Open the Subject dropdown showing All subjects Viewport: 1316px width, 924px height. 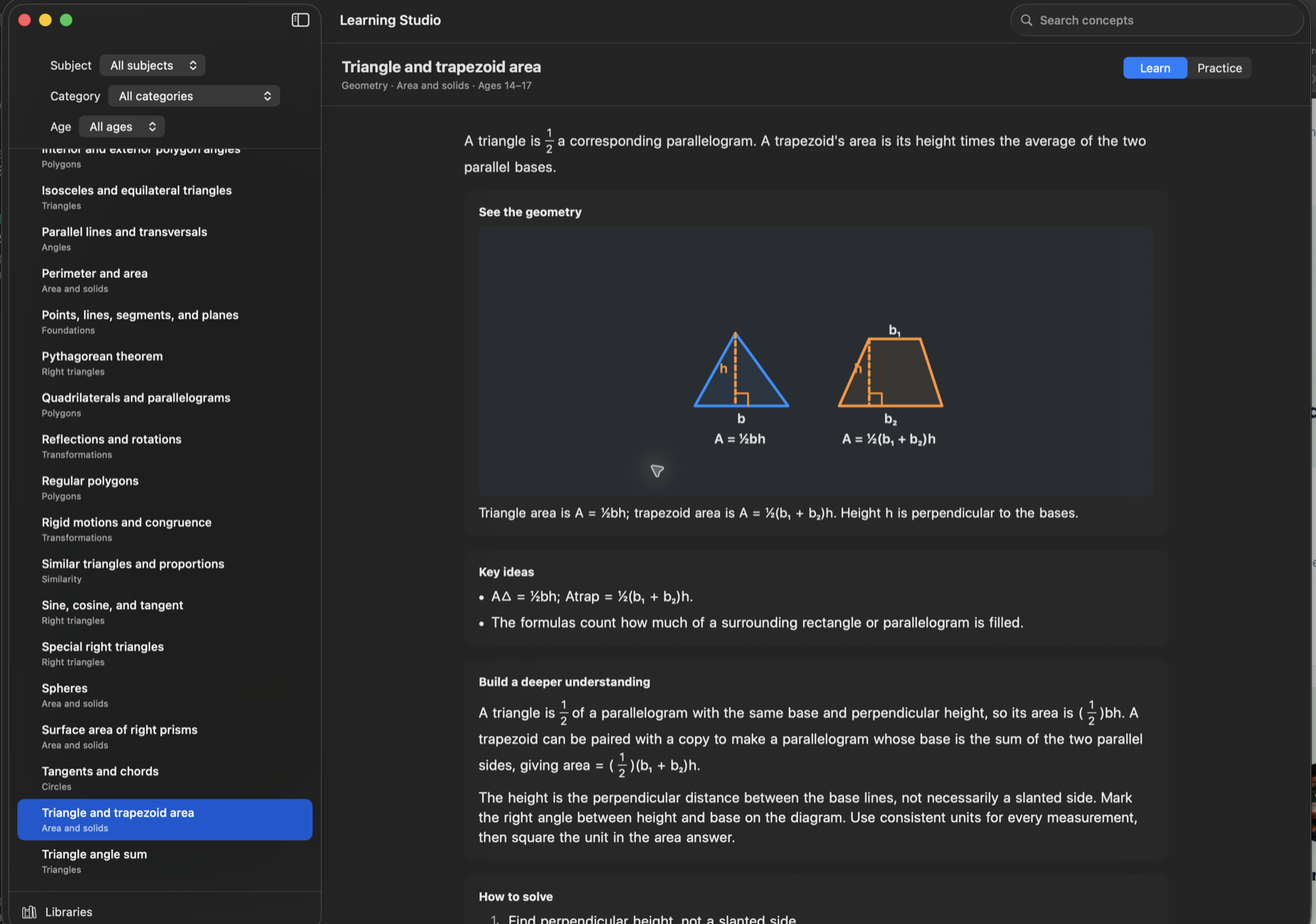tap(153, 65)
